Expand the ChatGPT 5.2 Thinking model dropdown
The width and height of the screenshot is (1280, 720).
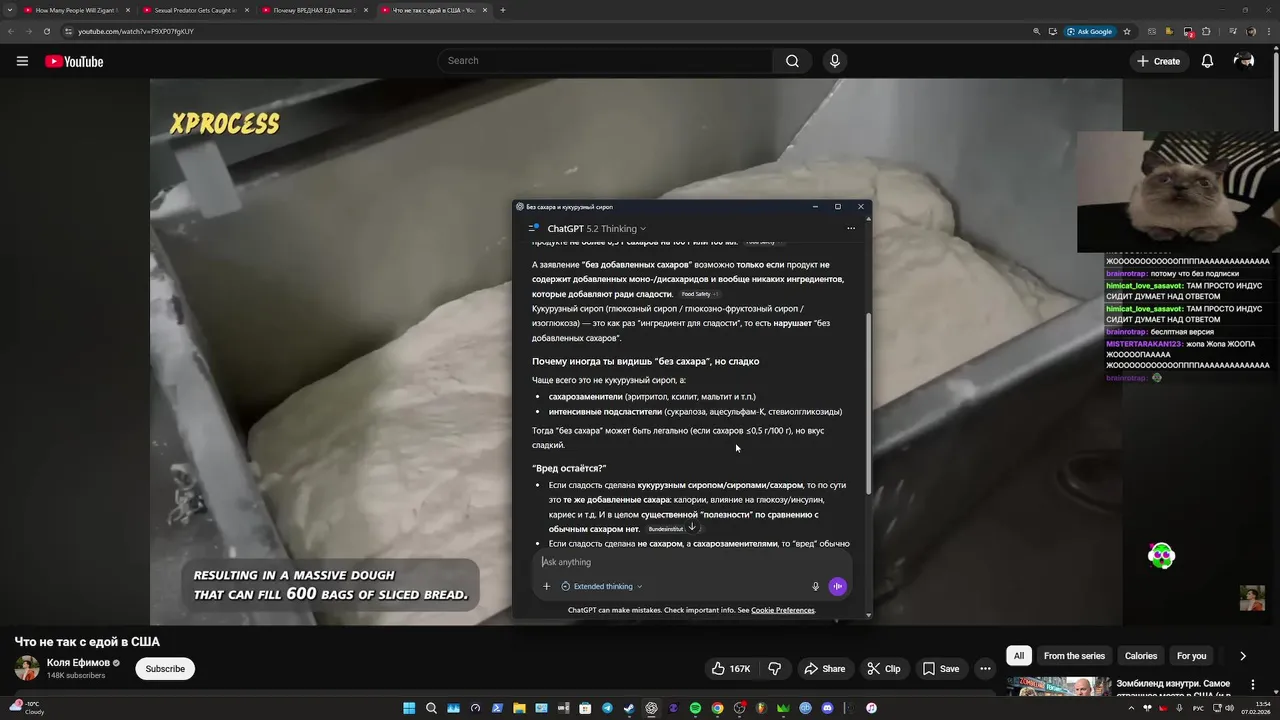point(596,229)
